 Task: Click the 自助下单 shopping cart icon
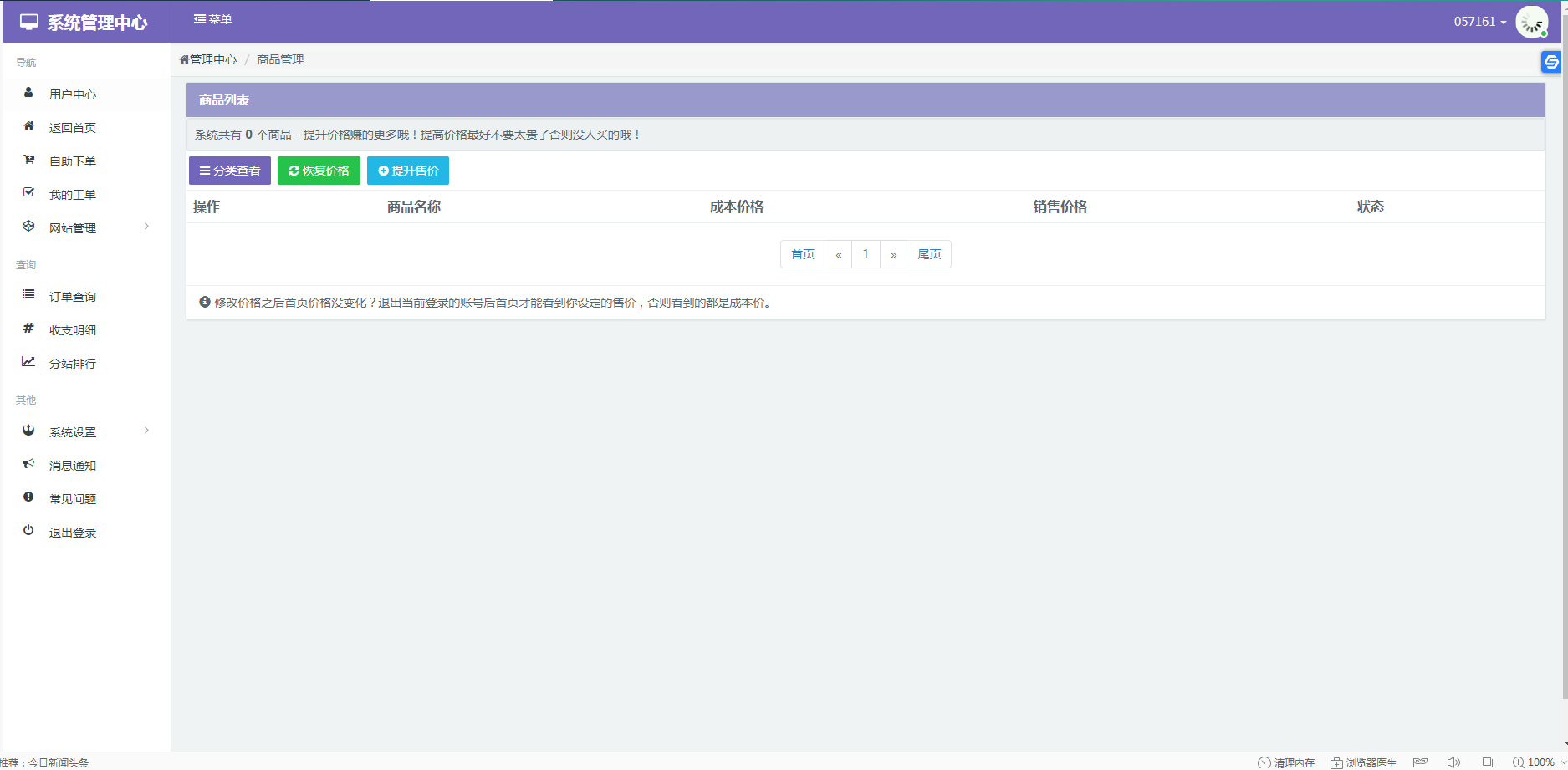[x=28, y=160]
